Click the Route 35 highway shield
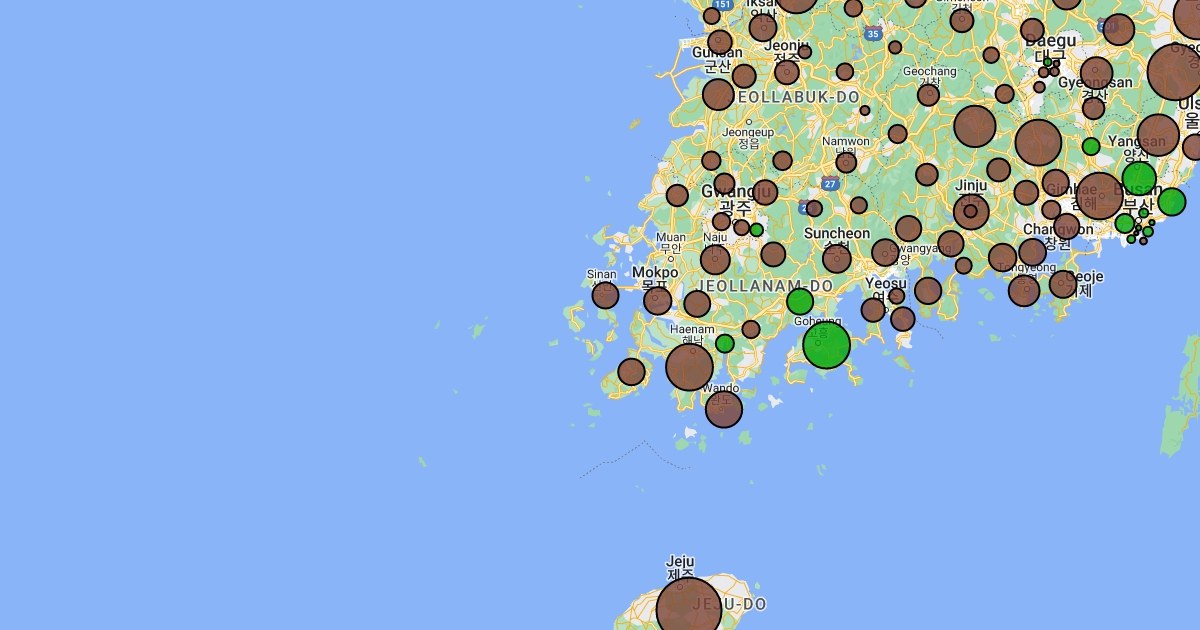Screen dimensions: 1200x630 (873, 34)
